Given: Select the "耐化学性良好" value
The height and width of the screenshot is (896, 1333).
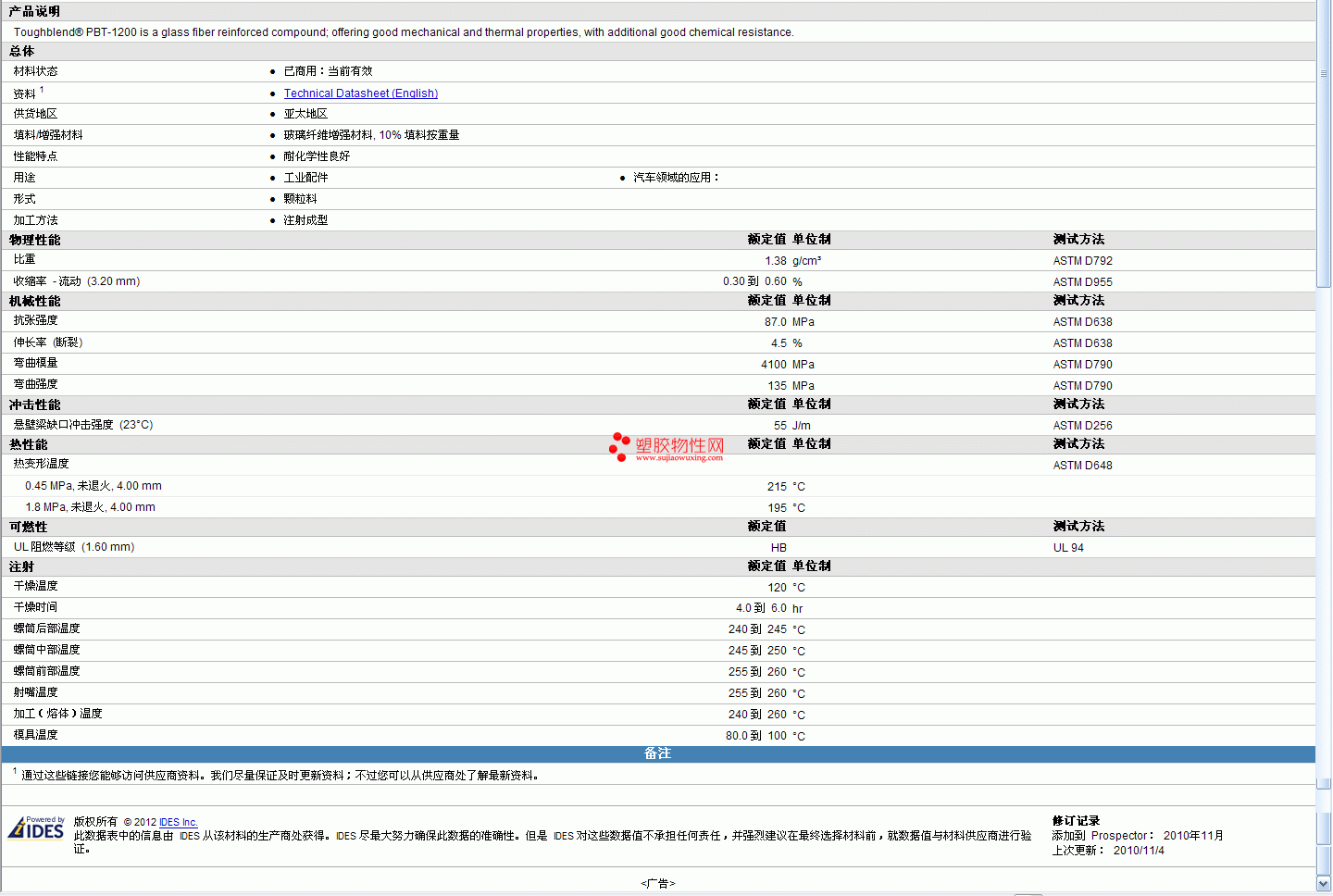Looking at the screenshot, I should pyautogui.click(x=317, y=156).
